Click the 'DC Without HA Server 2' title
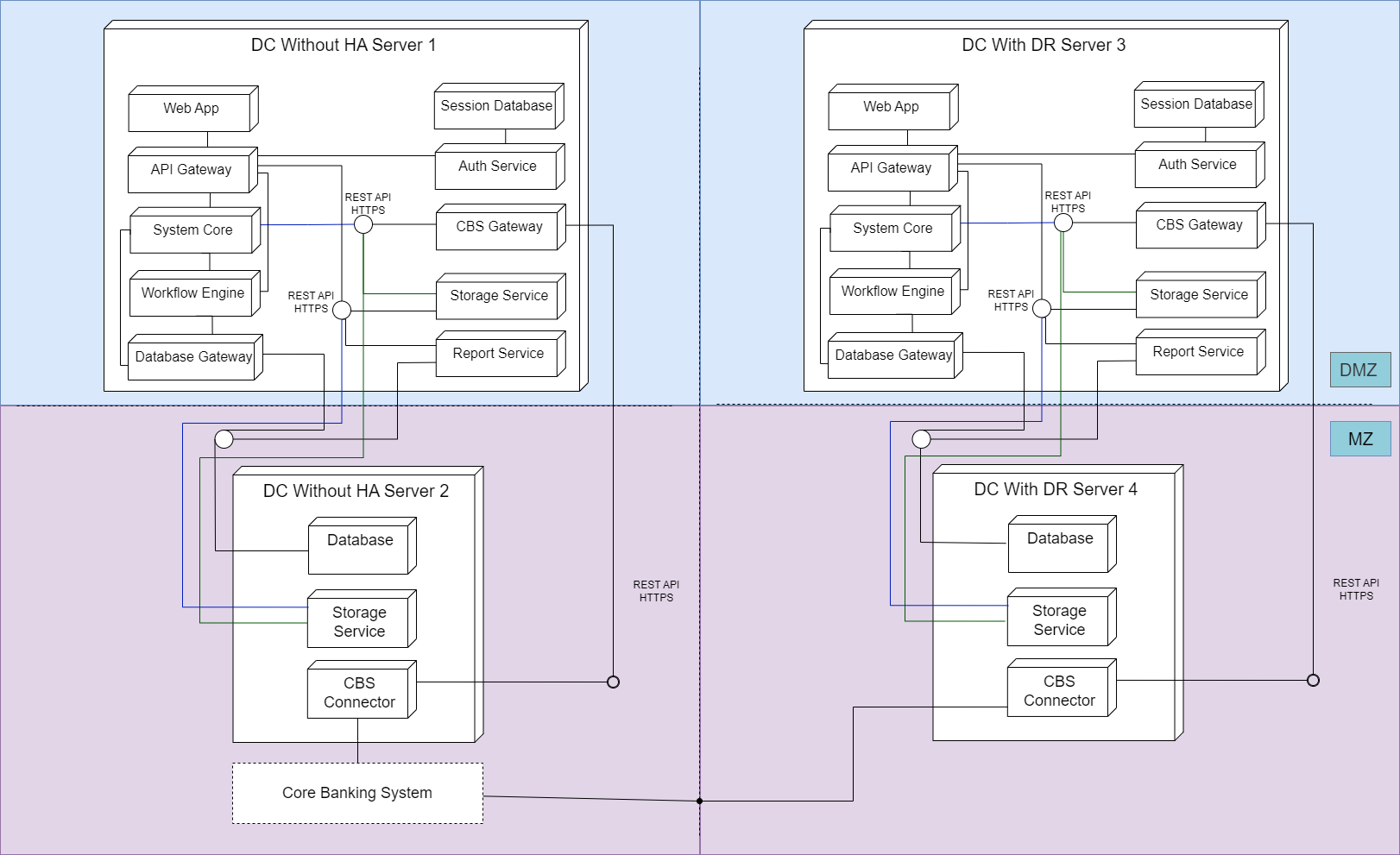 pos(356,491)
